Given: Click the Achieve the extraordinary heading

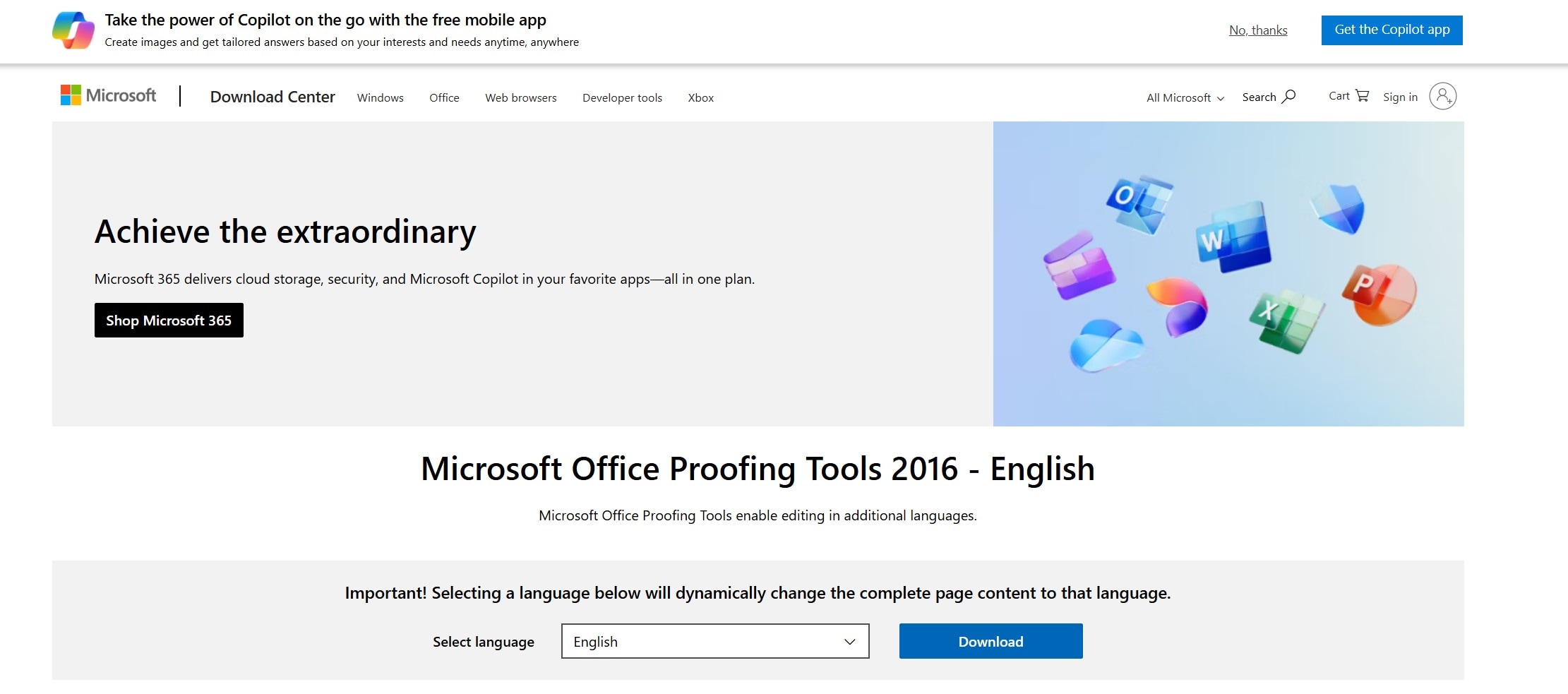Looking at the screenshot, I should click(x=285, y=232).
